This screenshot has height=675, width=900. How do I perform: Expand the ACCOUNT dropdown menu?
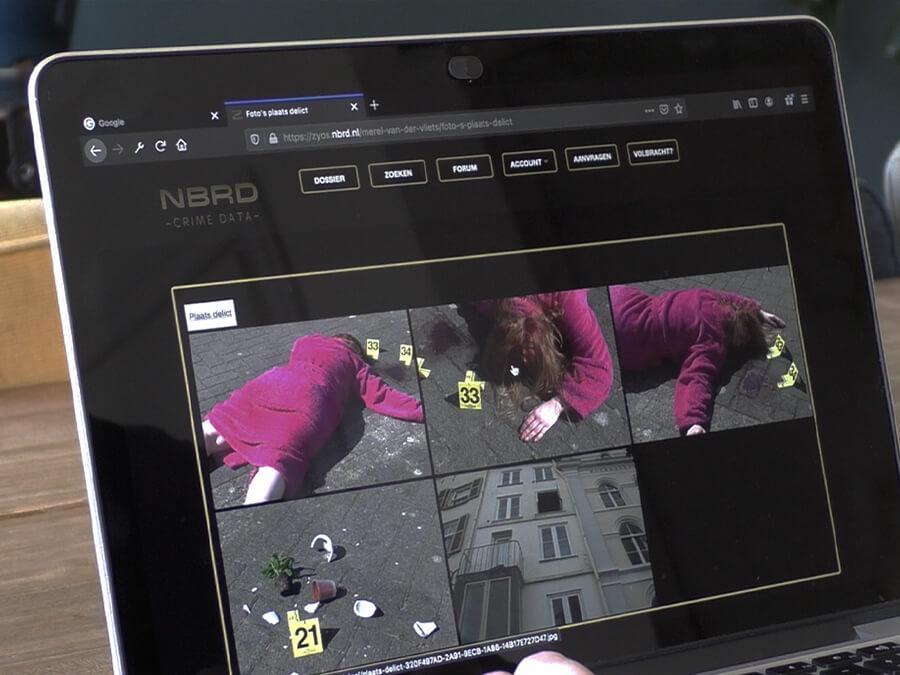point(529,162)
